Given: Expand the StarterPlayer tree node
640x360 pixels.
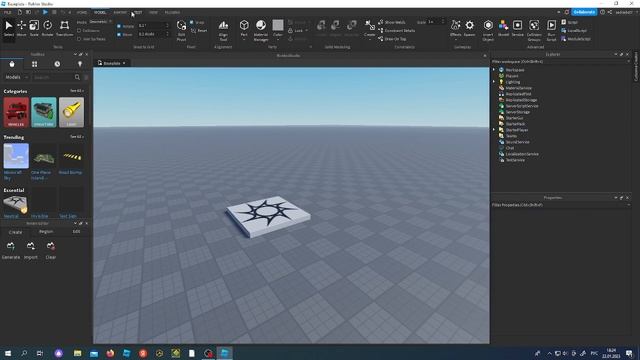Looking at the screenshot, I should pos(494,130).
